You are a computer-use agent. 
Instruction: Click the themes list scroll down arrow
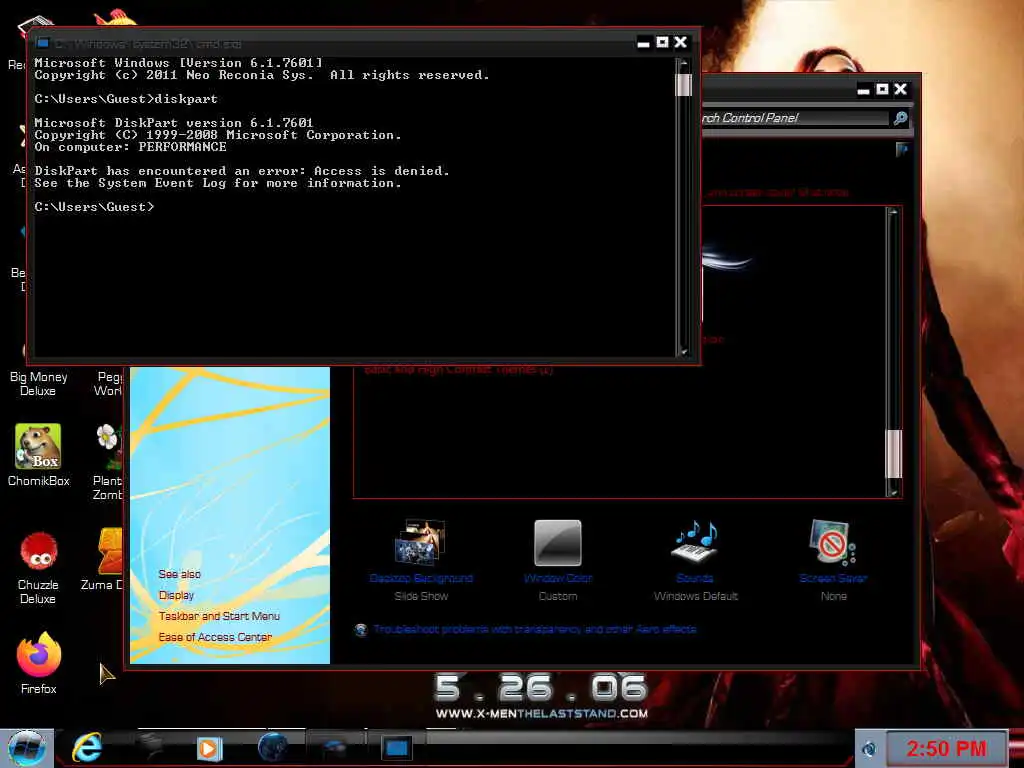coord(893,491)
